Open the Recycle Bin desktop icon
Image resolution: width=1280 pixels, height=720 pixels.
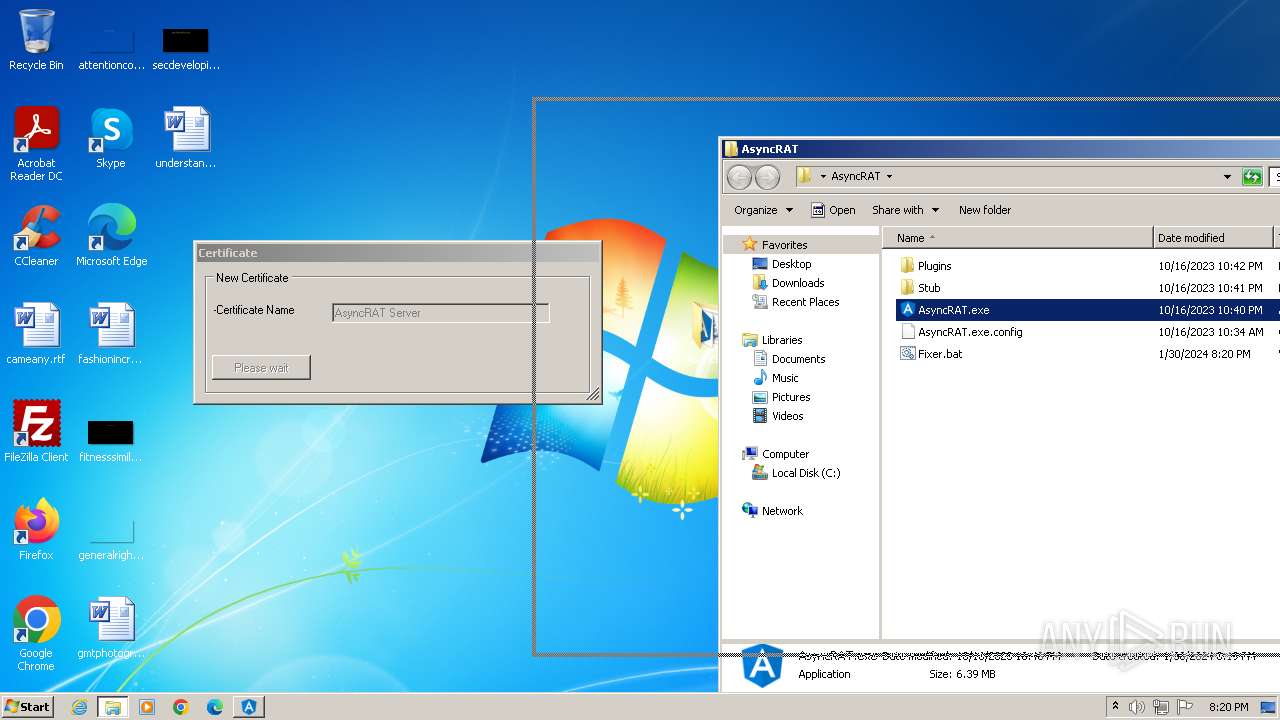tap(36, 40)
